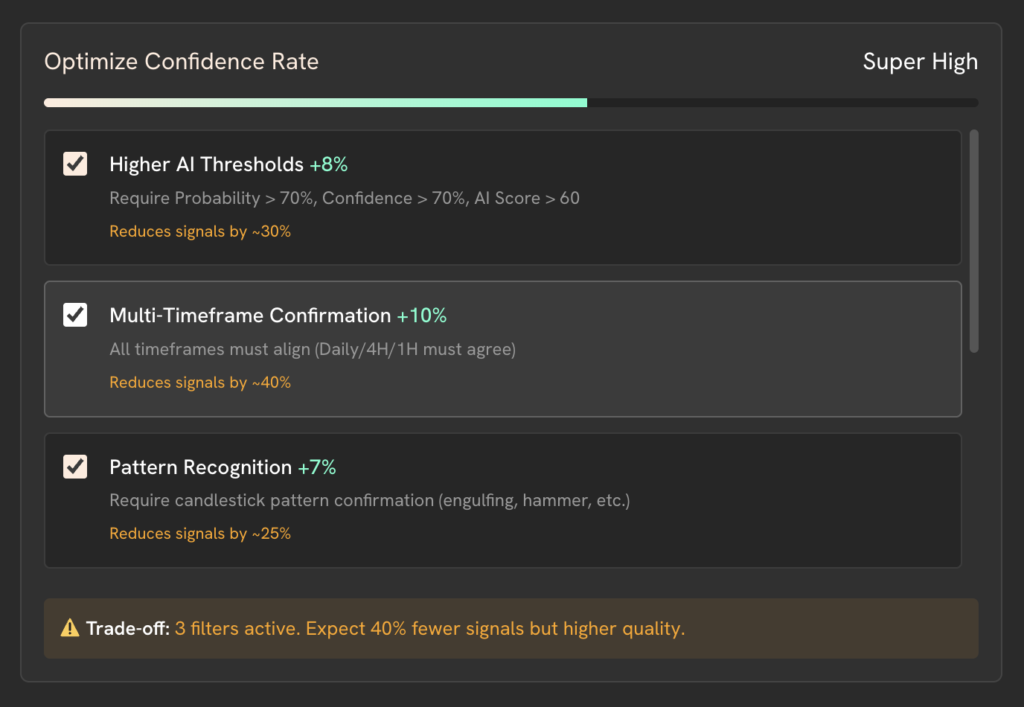The image size is (1024, 707).
Task: Select the Multi-Timeframe Confirmation title
Action: tap(250, 316)
